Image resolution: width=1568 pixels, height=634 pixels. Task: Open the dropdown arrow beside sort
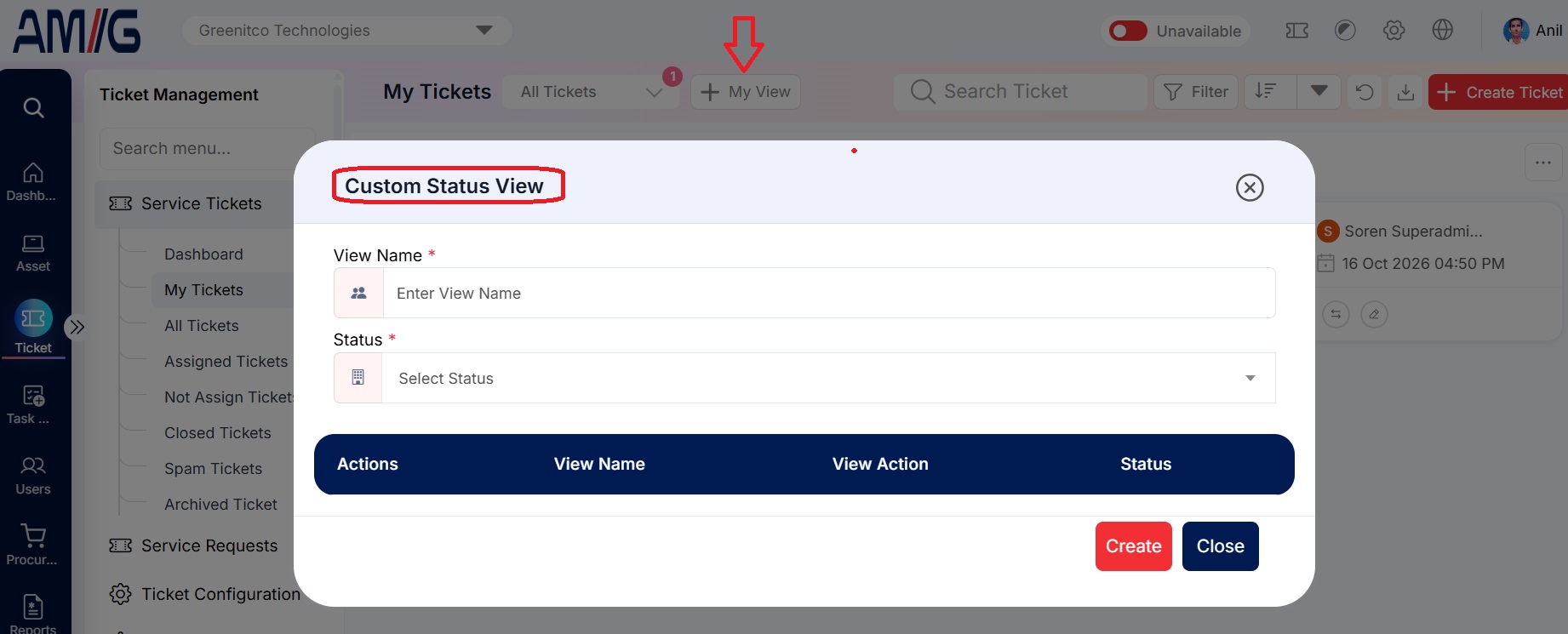1319,91
